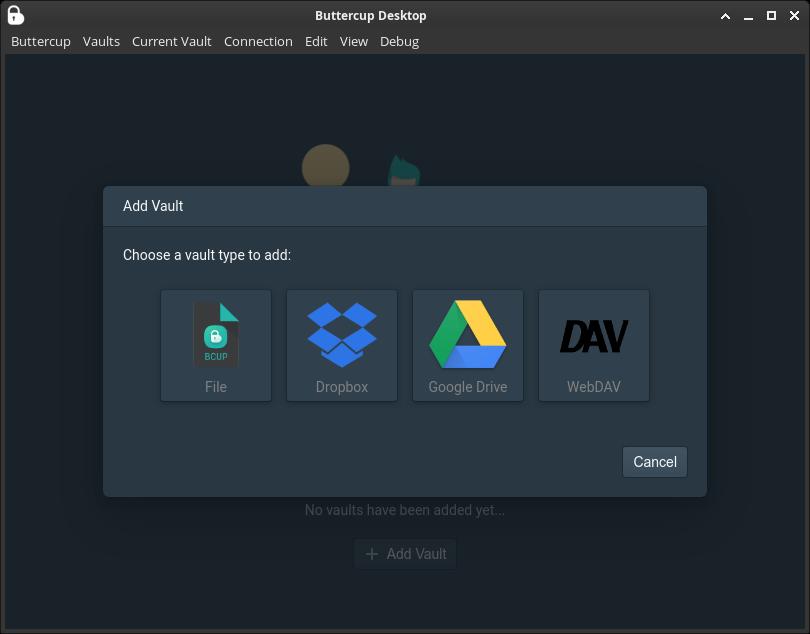The image size is (810, 634).
Task: Click the 'No vaults have been added yet...' text
Action: [x=405, y=510]
